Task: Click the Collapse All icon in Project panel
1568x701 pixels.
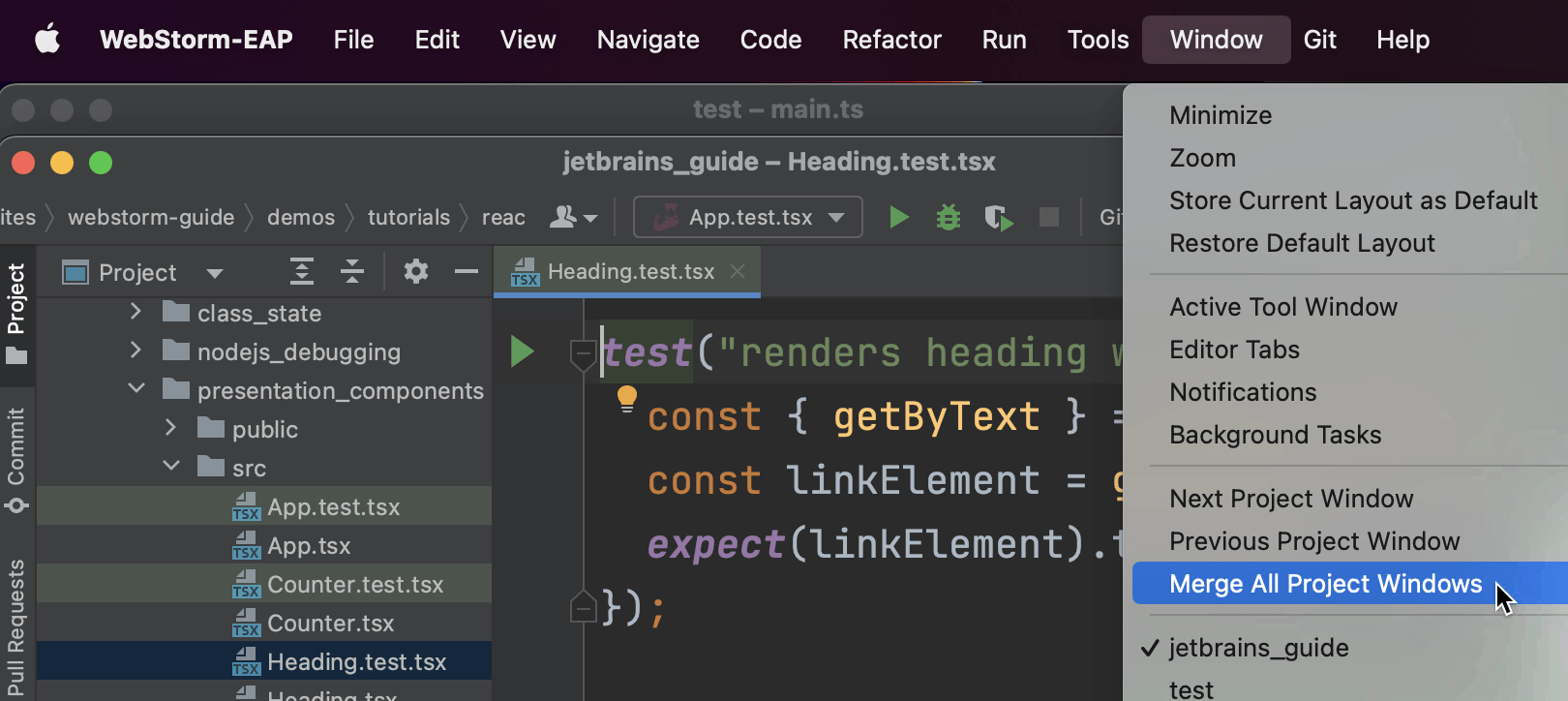Action: (352, 272)
